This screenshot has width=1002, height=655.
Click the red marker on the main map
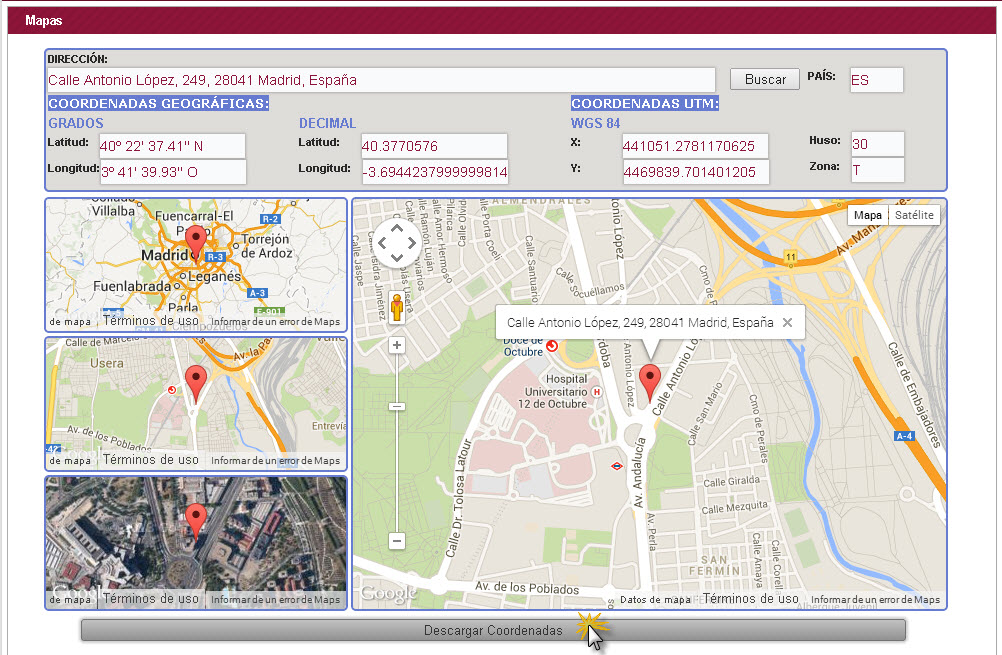click(x=650, y=382)
